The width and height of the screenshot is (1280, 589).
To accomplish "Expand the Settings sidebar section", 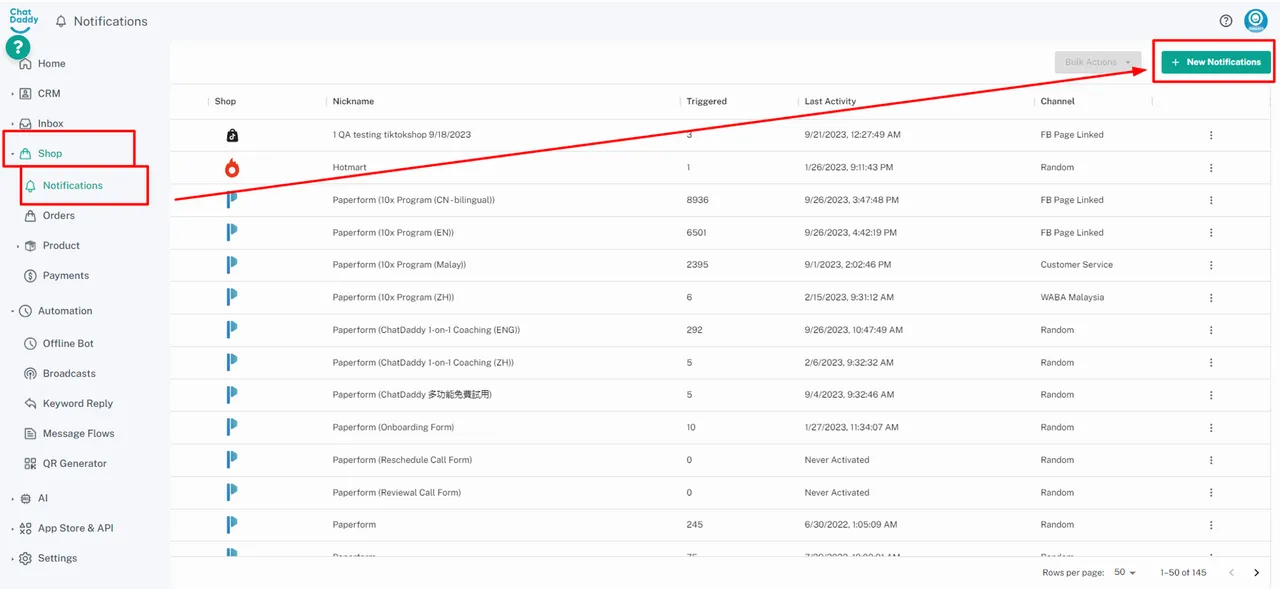I will [57, 558].
